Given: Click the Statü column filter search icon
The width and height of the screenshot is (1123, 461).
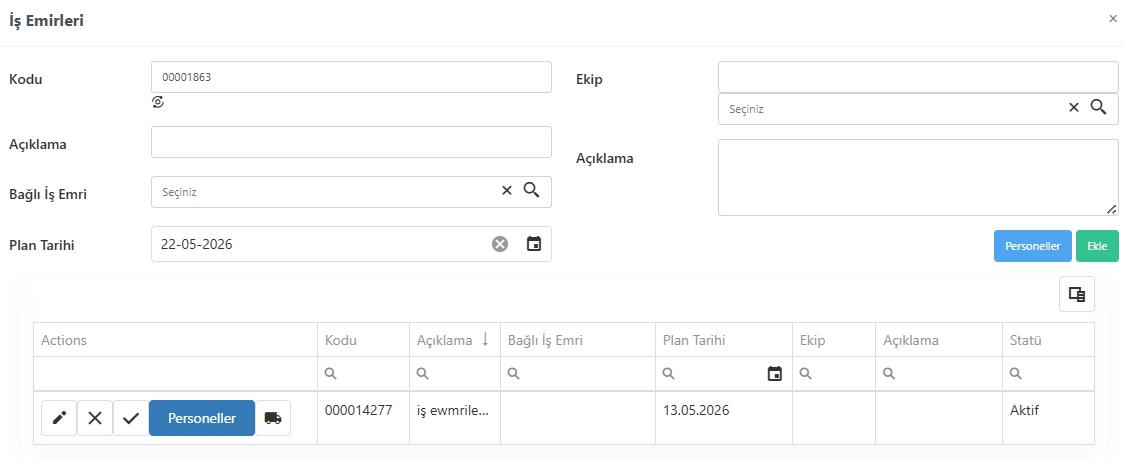Looking at the screenshot, I should (1015, 373).
